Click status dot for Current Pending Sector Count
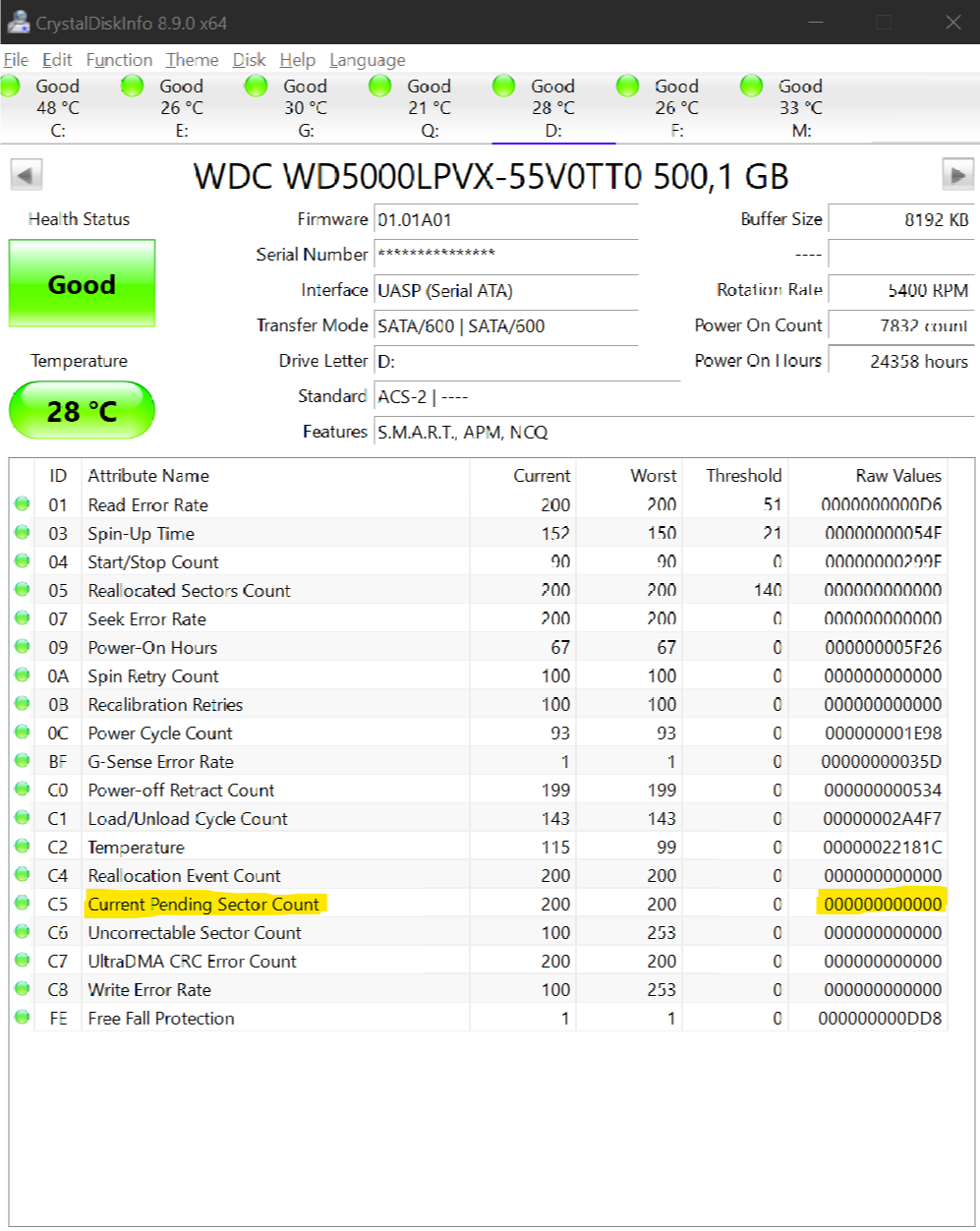980x1231 pixels. [23, 903]
